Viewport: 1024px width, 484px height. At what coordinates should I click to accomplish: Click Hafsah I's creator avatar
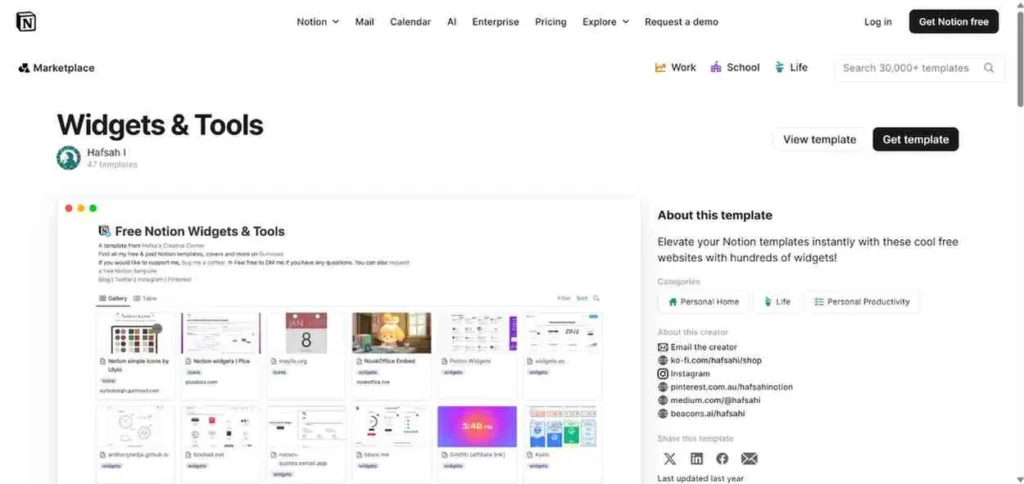(69, 157)
